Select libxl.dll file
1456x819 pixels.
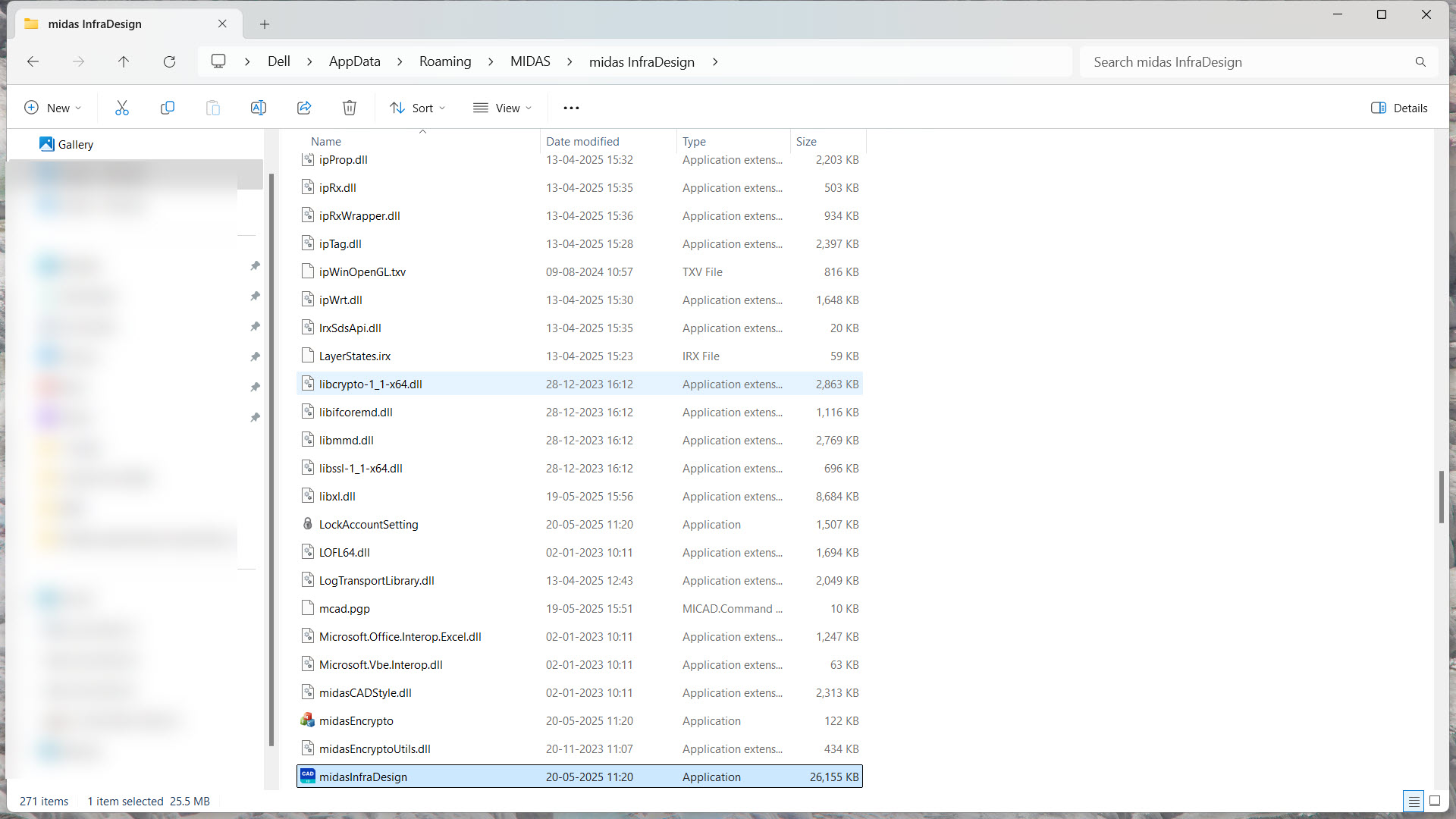pos(579,496)
